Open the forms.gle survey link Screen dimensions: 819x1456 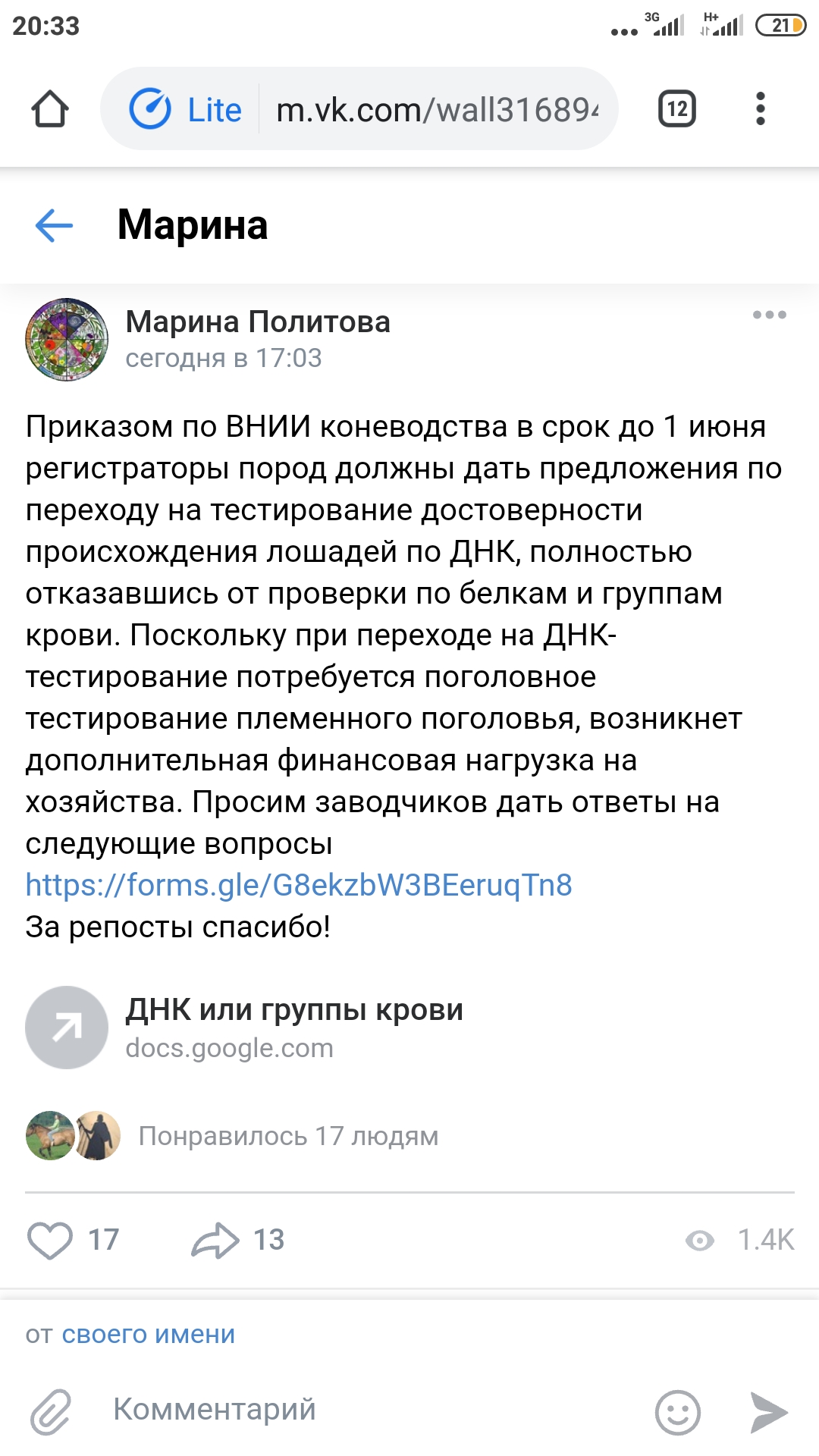(x=299, y=885)
